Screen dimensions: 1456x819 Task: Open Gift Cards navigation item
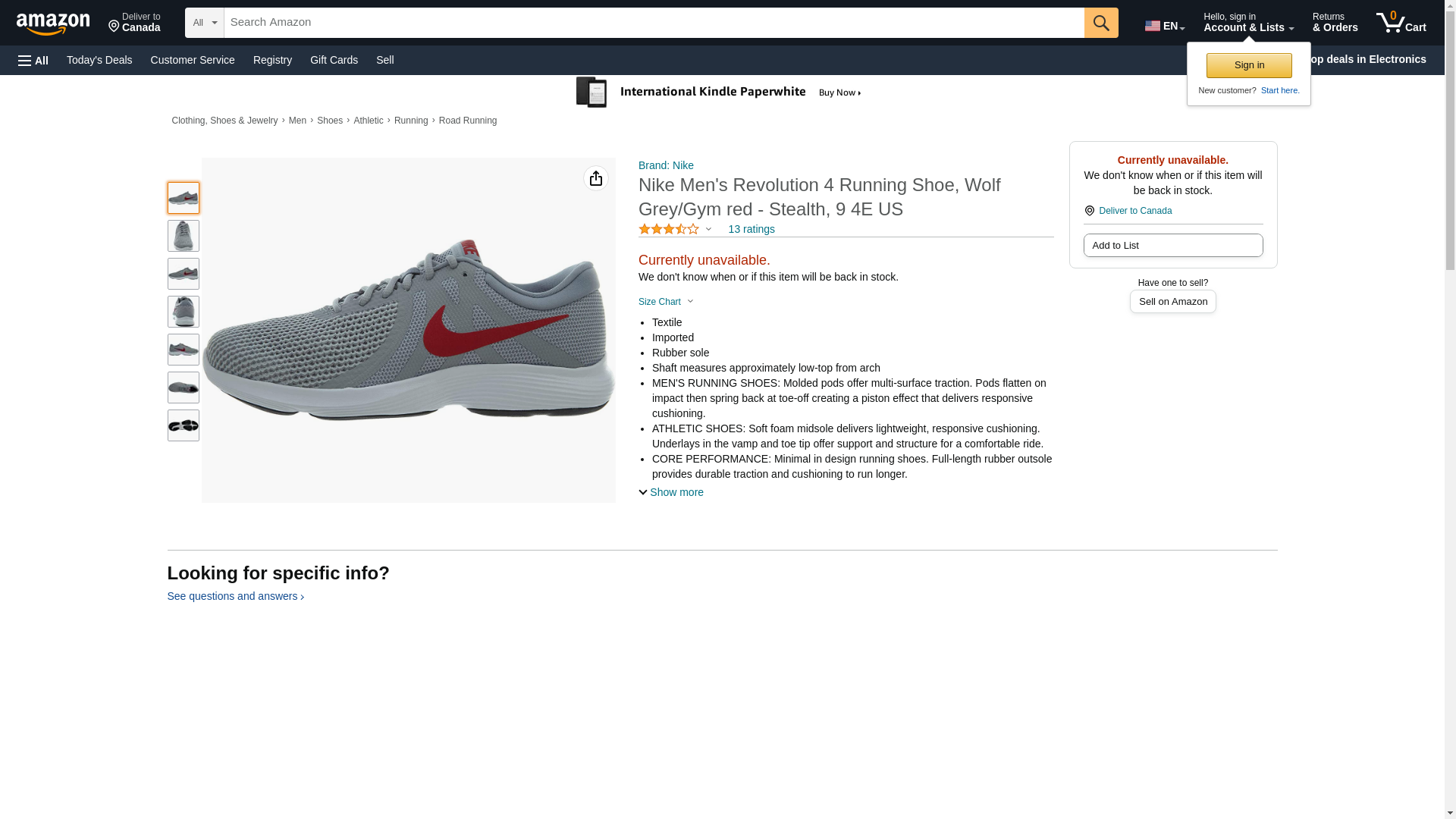pyautogui.click(x=334, y=60)
